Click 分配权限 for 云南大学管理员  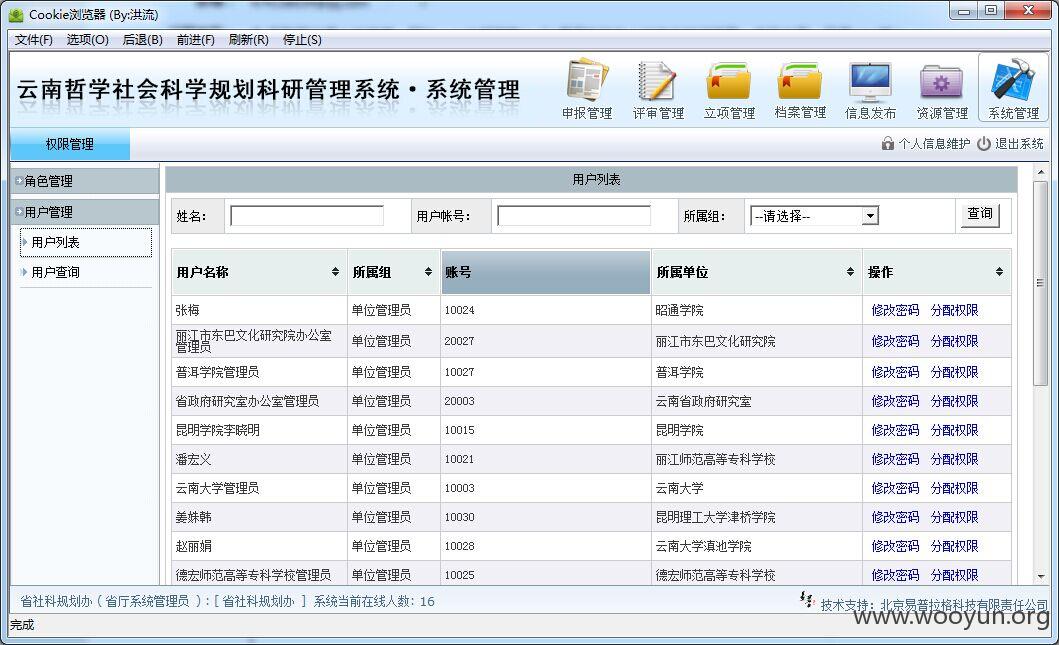pos(954,488)
